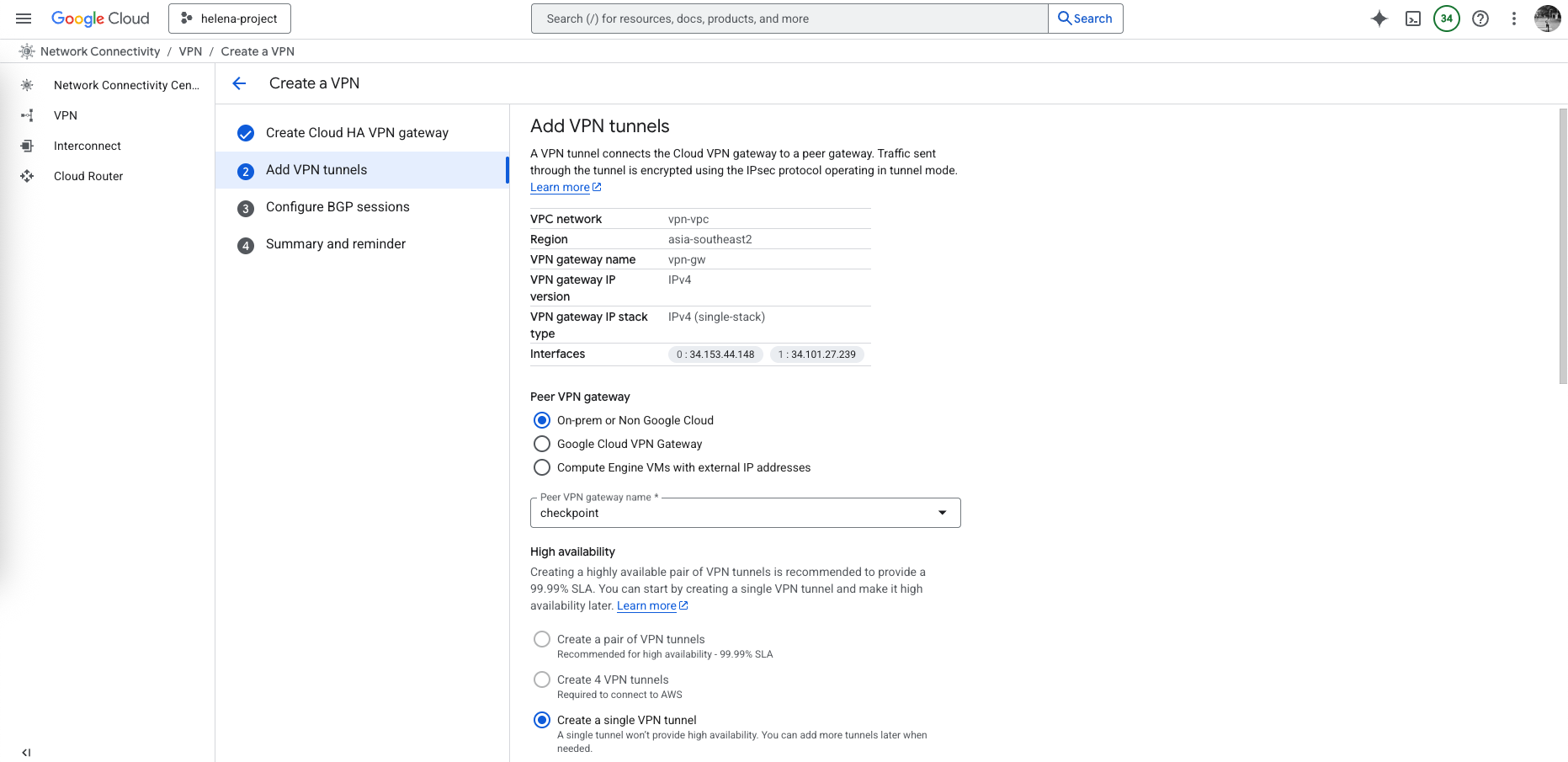Screen dimensions: 1568x762
Task: Open the three-dot settings menu
Action: pyautogui.click(x=1513, y=19)
